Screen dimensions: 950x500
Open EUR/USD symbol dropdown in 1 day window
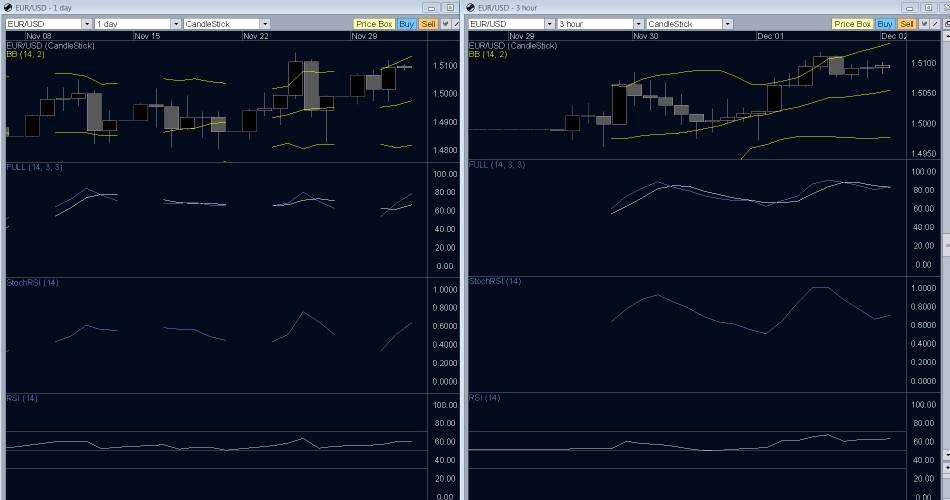tap(87, 24)
